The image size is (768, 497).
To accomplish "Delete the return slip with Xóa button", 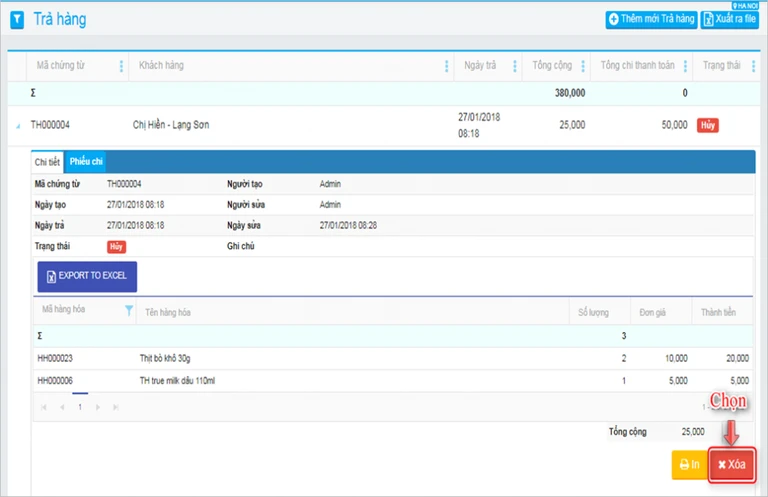I will (x=732, y=465).
